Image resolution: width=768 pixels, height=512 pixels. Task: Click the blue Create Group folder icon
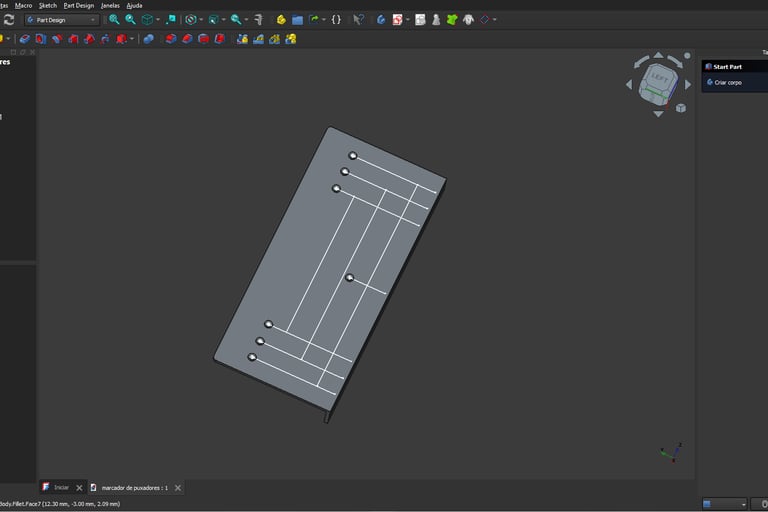click(x=297, y=19)
